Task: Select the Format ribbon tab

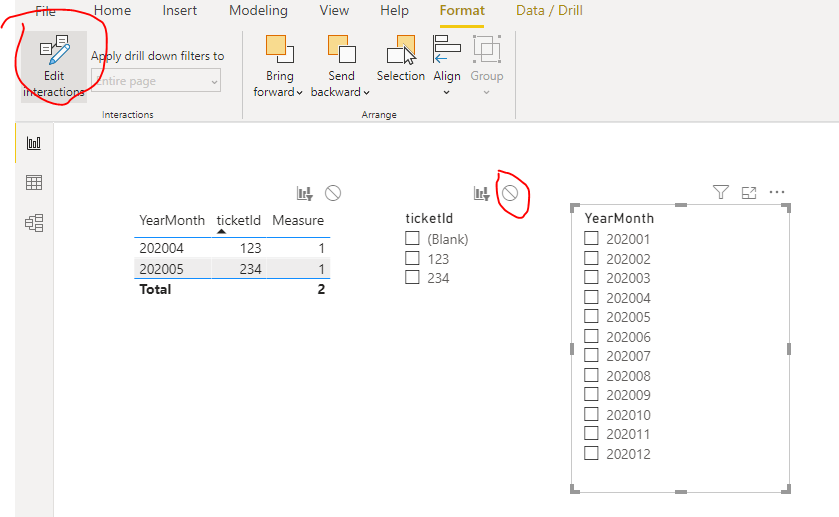Action: coord(462,11)
